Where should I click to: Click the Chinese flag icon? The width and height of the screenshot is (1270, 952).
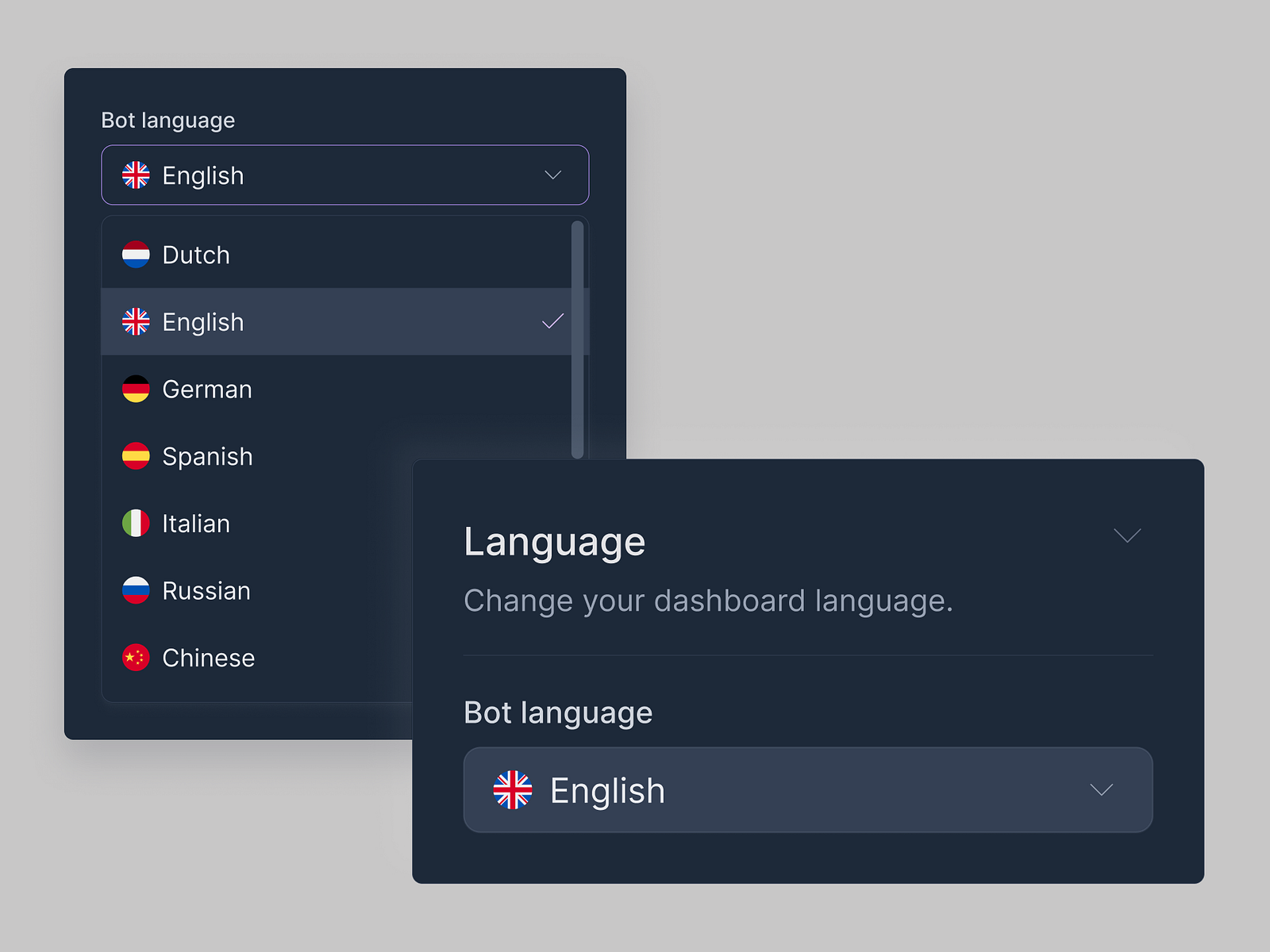pyautogui.click(x=137, y=658)
